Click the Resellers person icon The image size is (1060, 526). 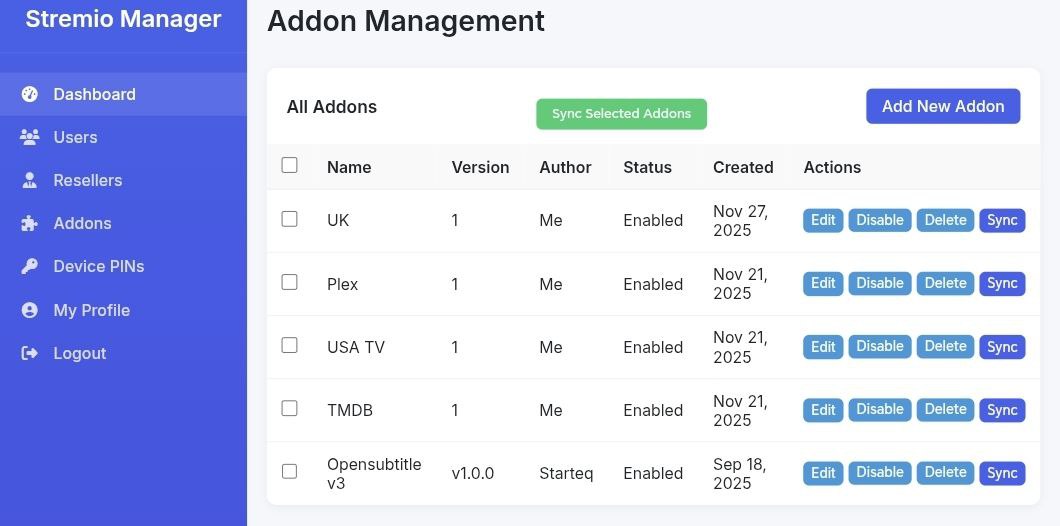coord(29,180)
